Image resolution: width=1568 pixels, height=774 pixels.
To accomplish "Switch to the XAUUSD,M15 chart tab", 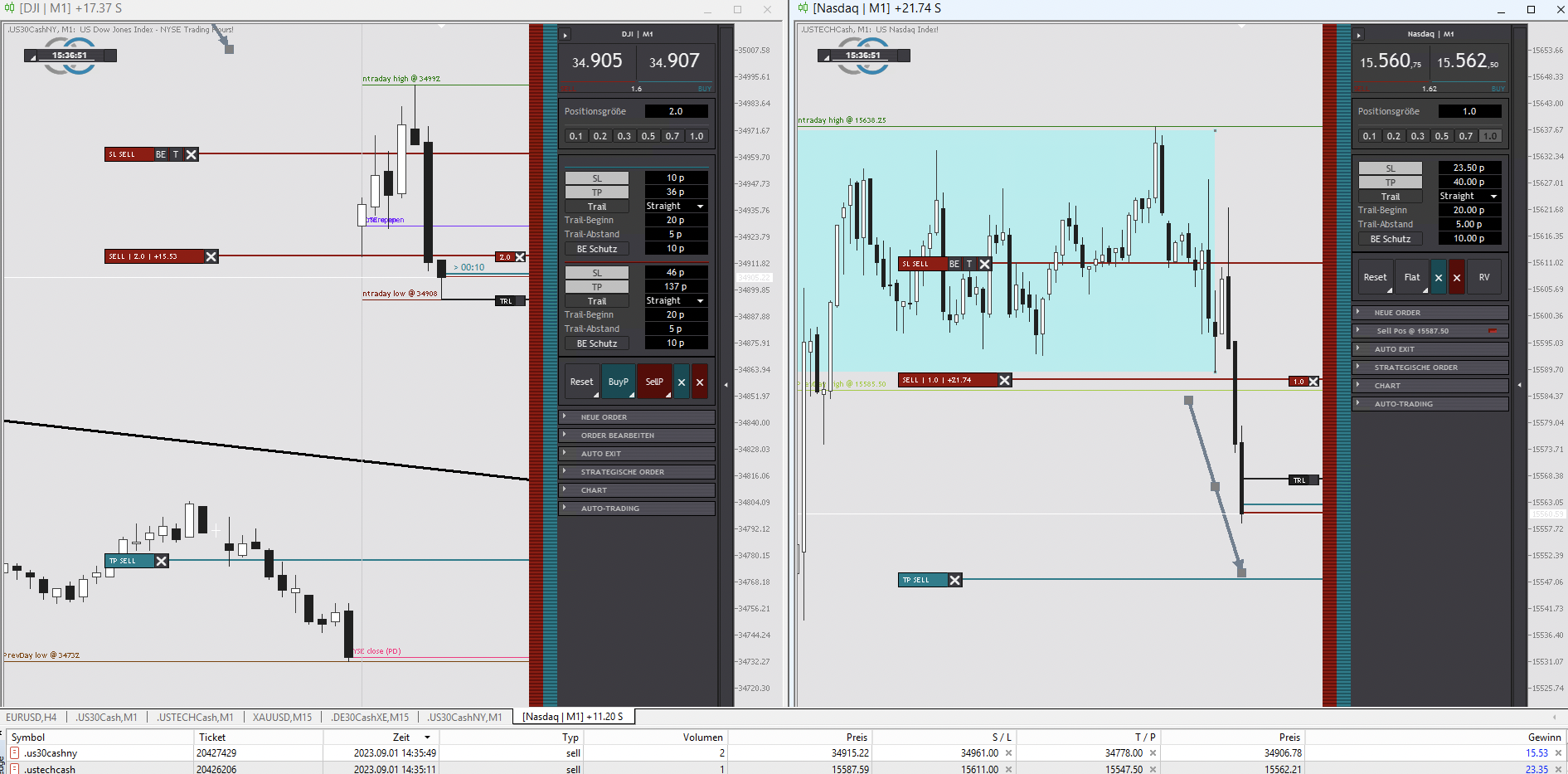I will tap(282, 717).
